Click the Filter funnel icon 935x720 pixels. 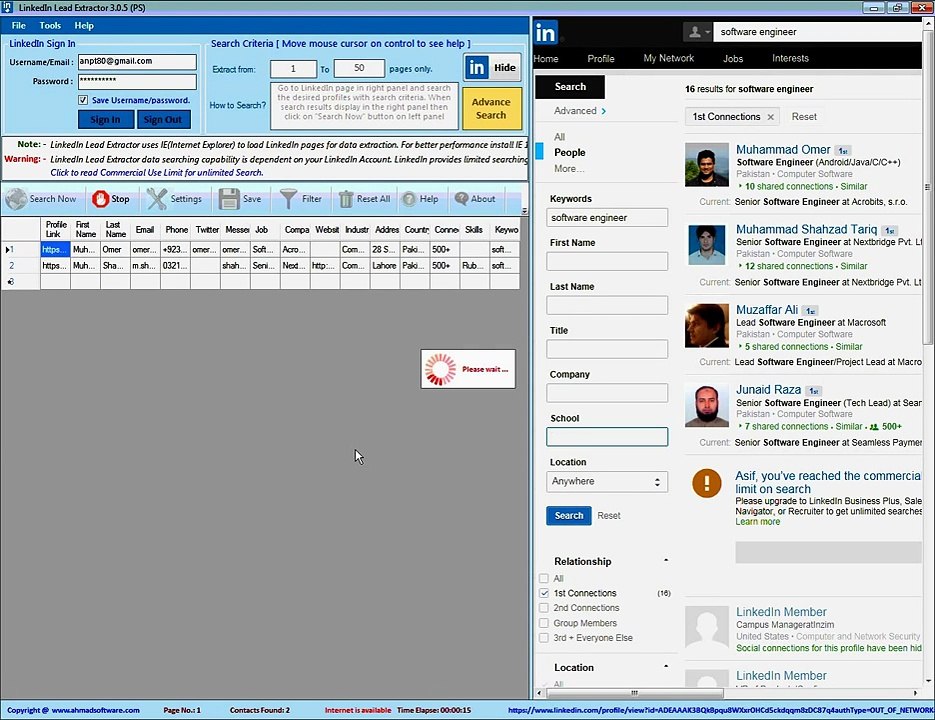pyautogui.click(x=289, y=199)
